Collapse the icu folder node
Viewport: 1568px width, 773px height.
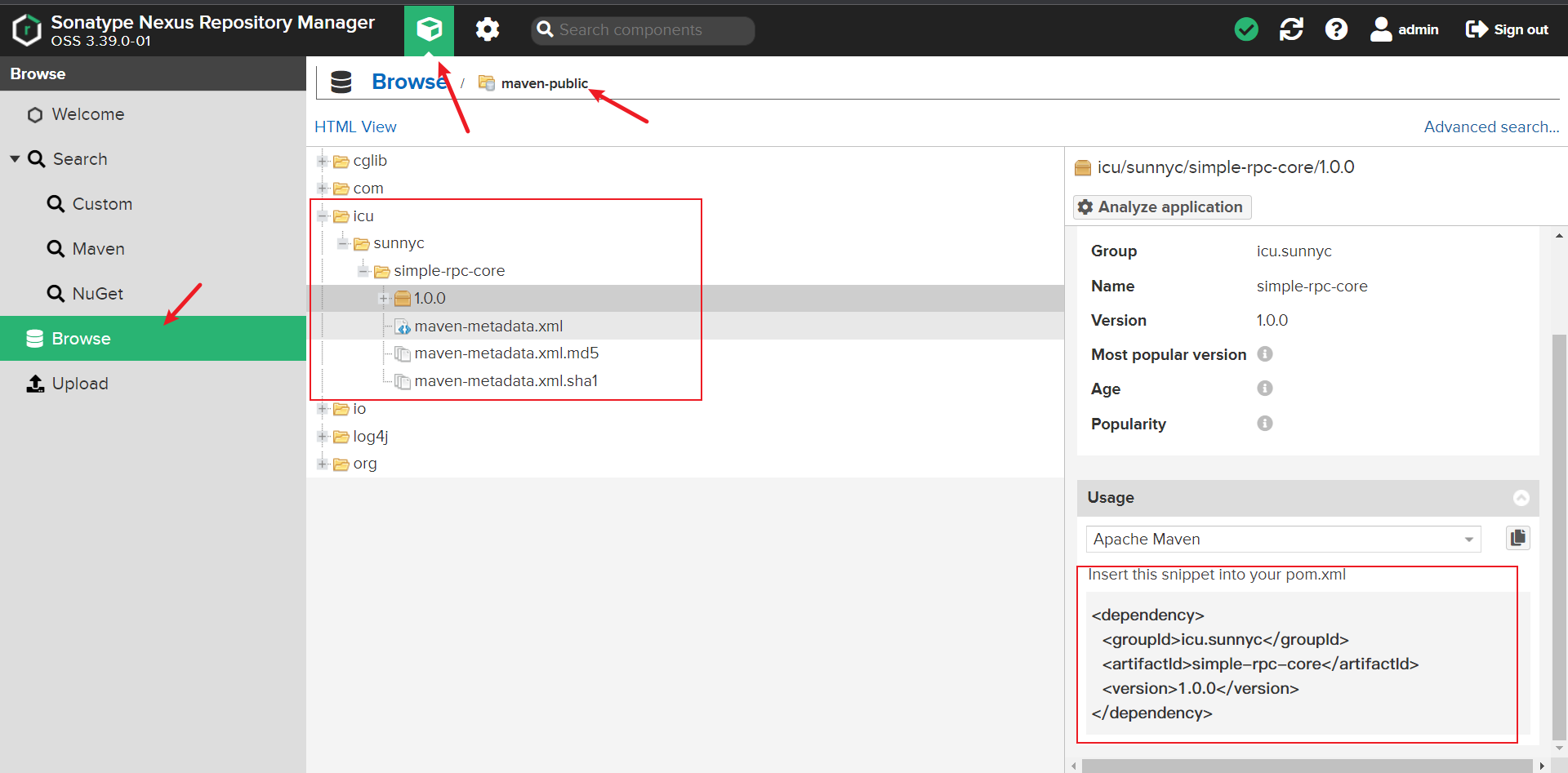[x=323, y=216]
